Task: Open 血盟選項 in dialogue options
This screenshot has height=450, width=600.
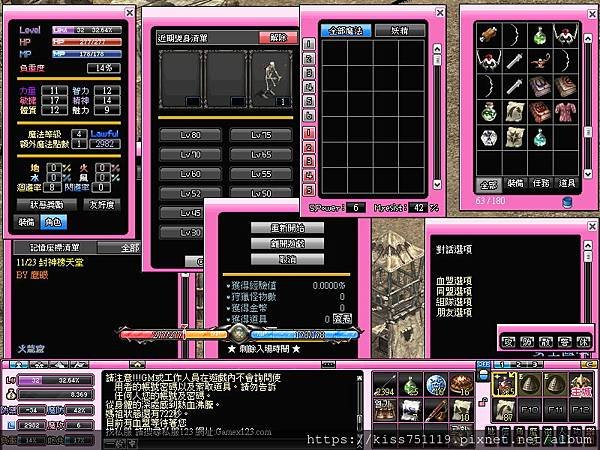Action: [454, 280]
